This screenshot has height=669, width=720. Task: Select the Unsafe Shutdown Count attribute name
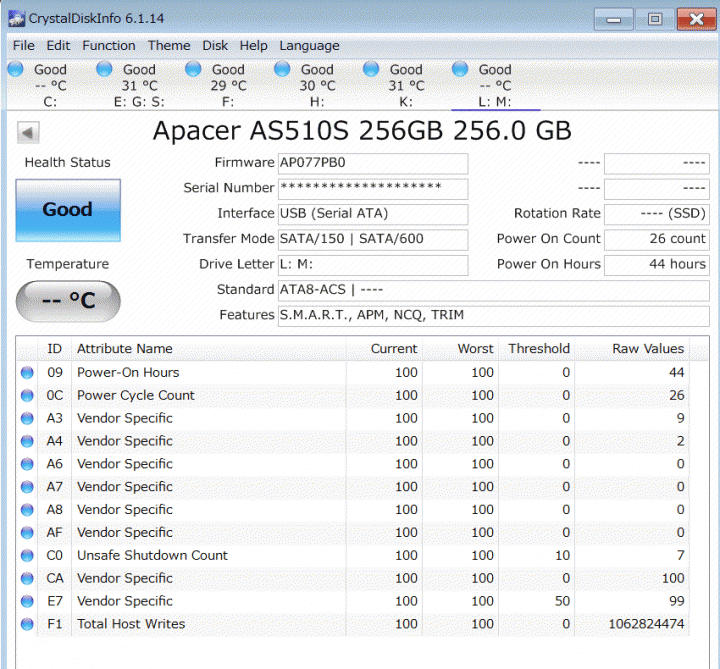coord(152,555)
